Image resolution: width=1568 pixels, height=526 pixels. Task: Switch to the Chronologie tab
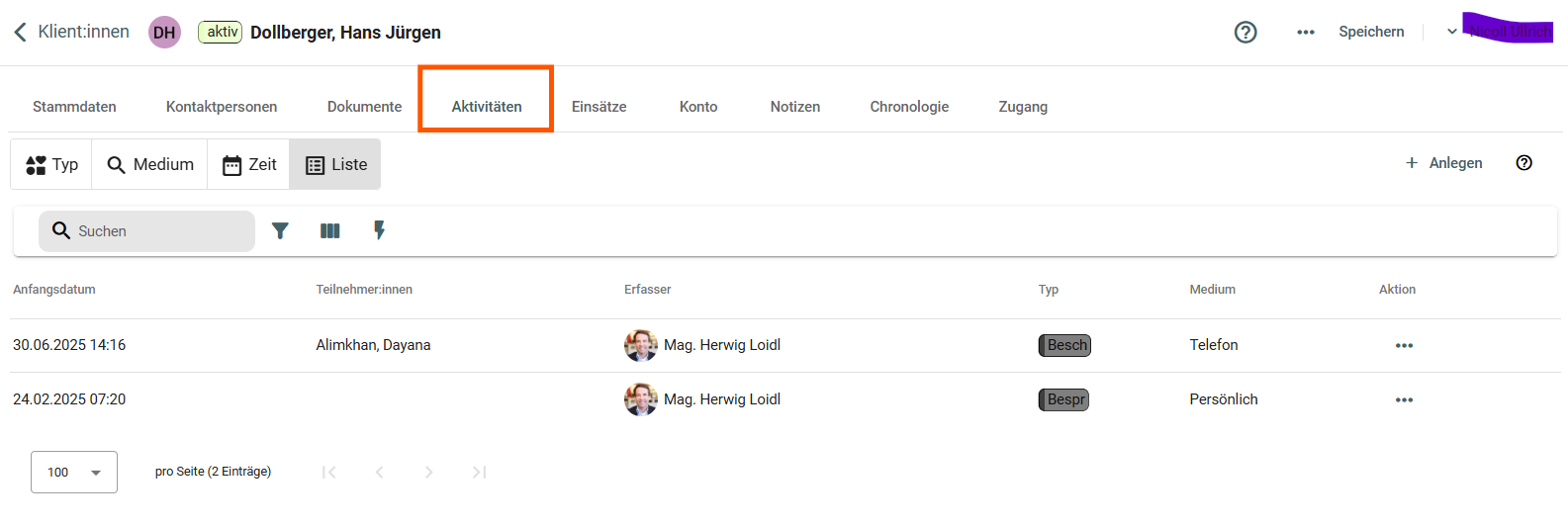coord(909,107)
